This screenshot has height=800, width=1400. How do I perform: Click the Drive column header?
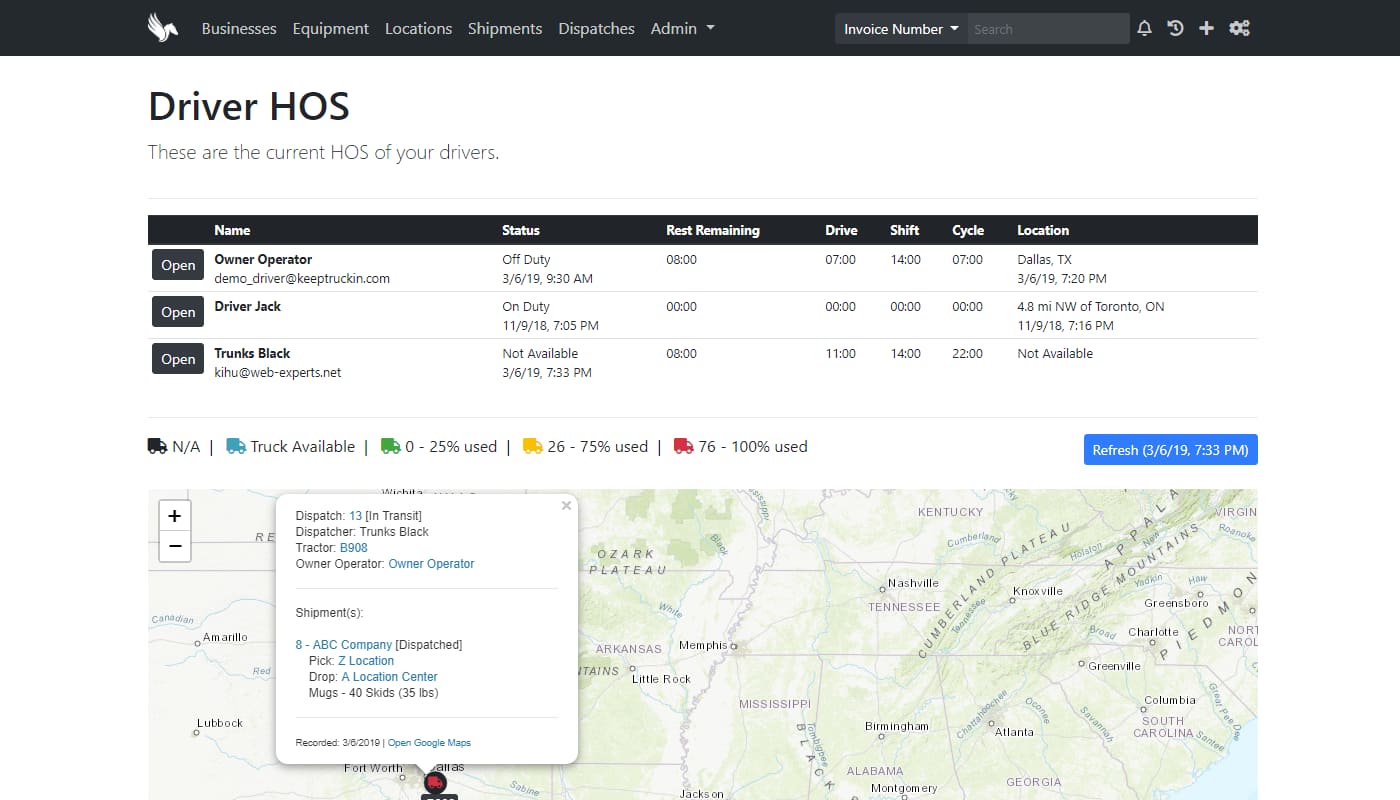tap(841, 230)
